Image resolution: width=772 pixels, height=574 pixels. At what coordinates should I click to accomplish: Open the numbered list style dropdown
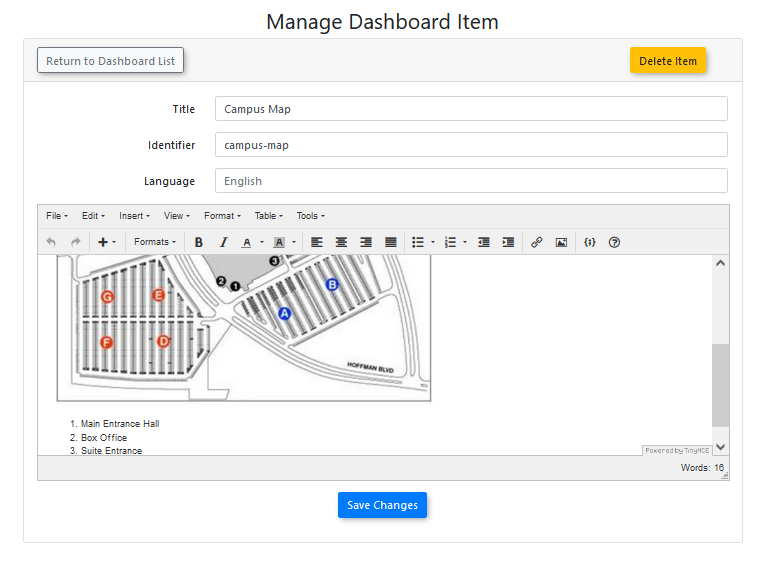[465, 242]
